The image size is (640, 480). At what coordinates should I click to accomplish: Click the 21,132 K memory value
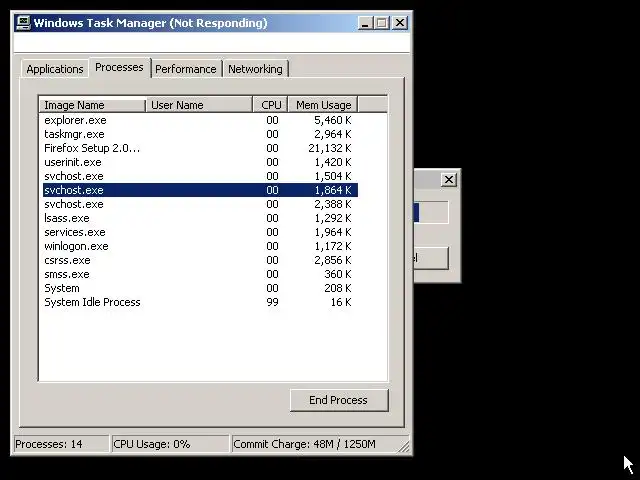(x=330, y=148)
